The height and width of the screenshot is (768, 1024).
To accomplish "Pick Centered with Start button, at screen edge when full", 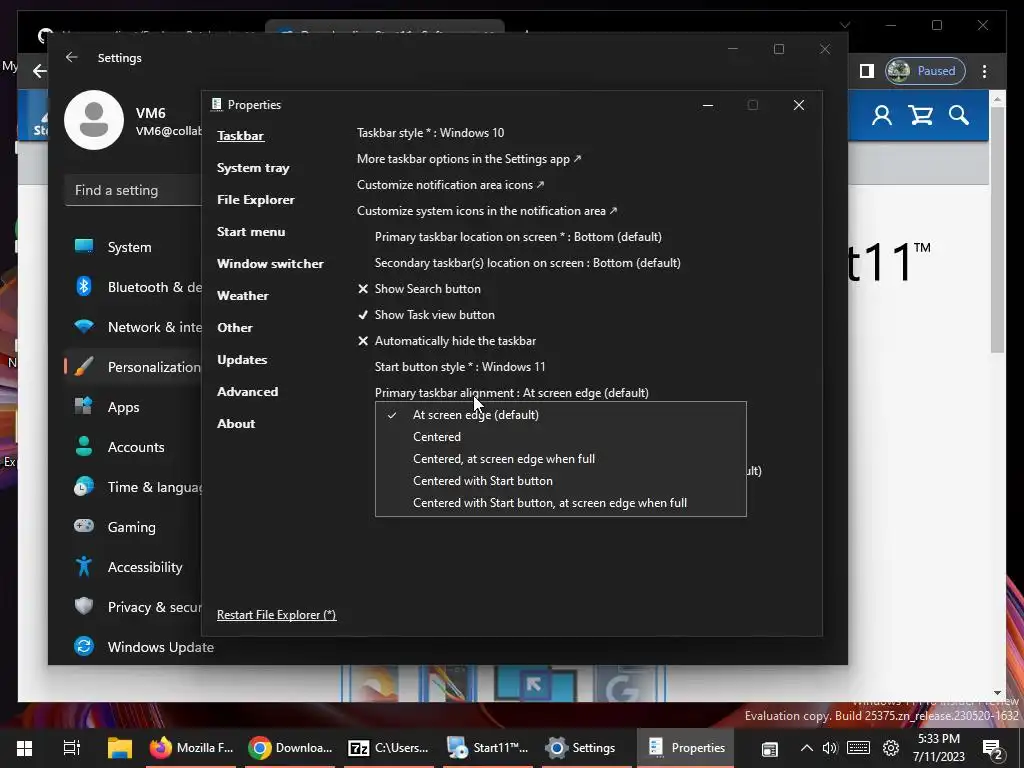I will pos(560,503).
